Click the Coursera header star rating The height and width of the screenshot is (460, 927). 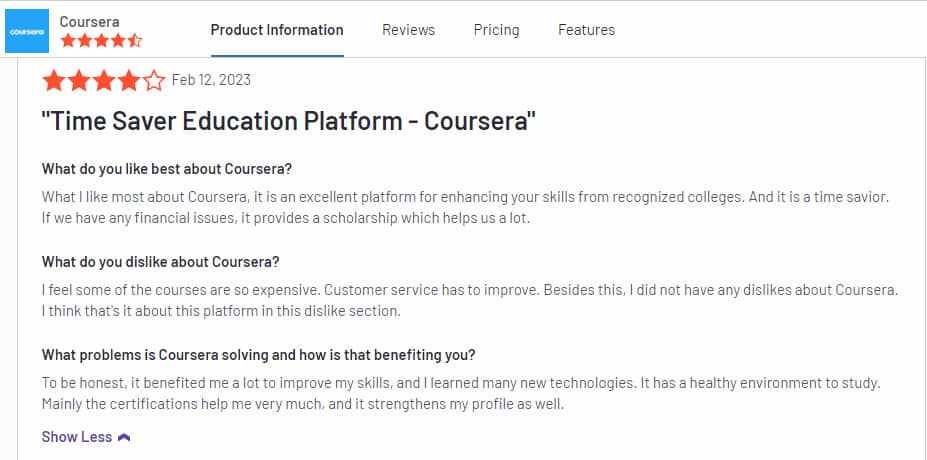point(101,41)
